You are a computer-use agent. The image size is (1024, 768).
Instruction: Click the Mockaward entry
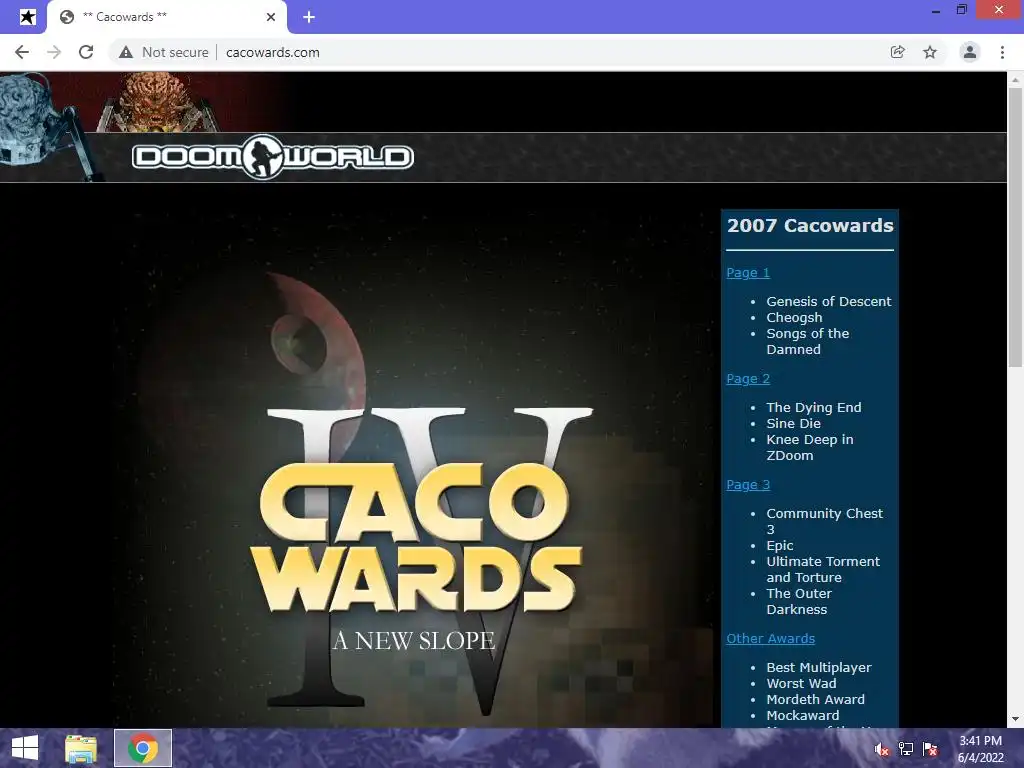(x=803, y=715)
